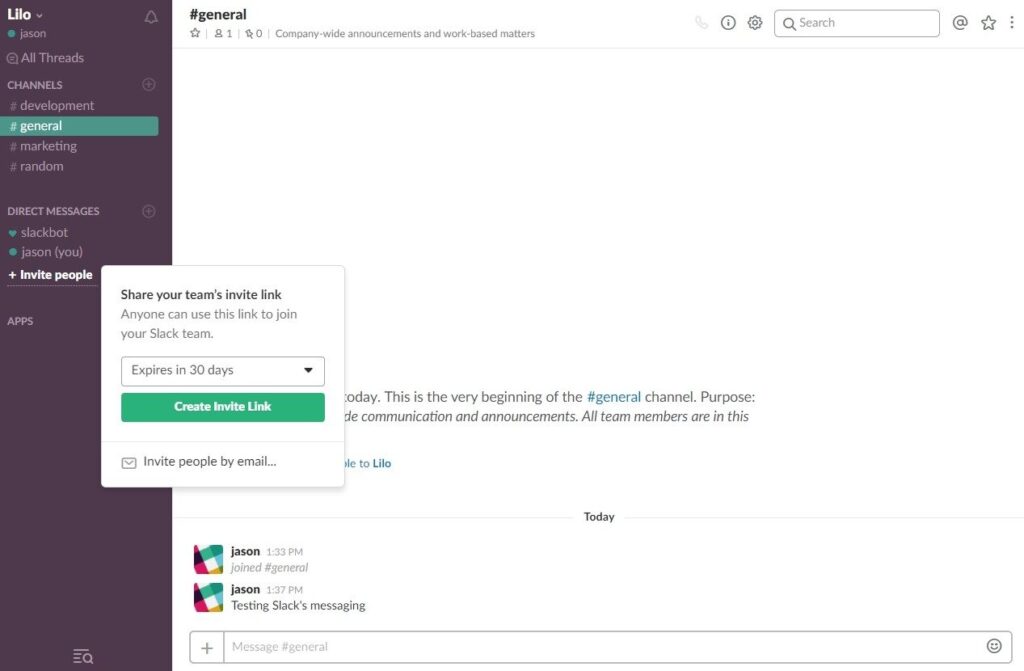
Task: Click attach file plus button
Action: 207,647
